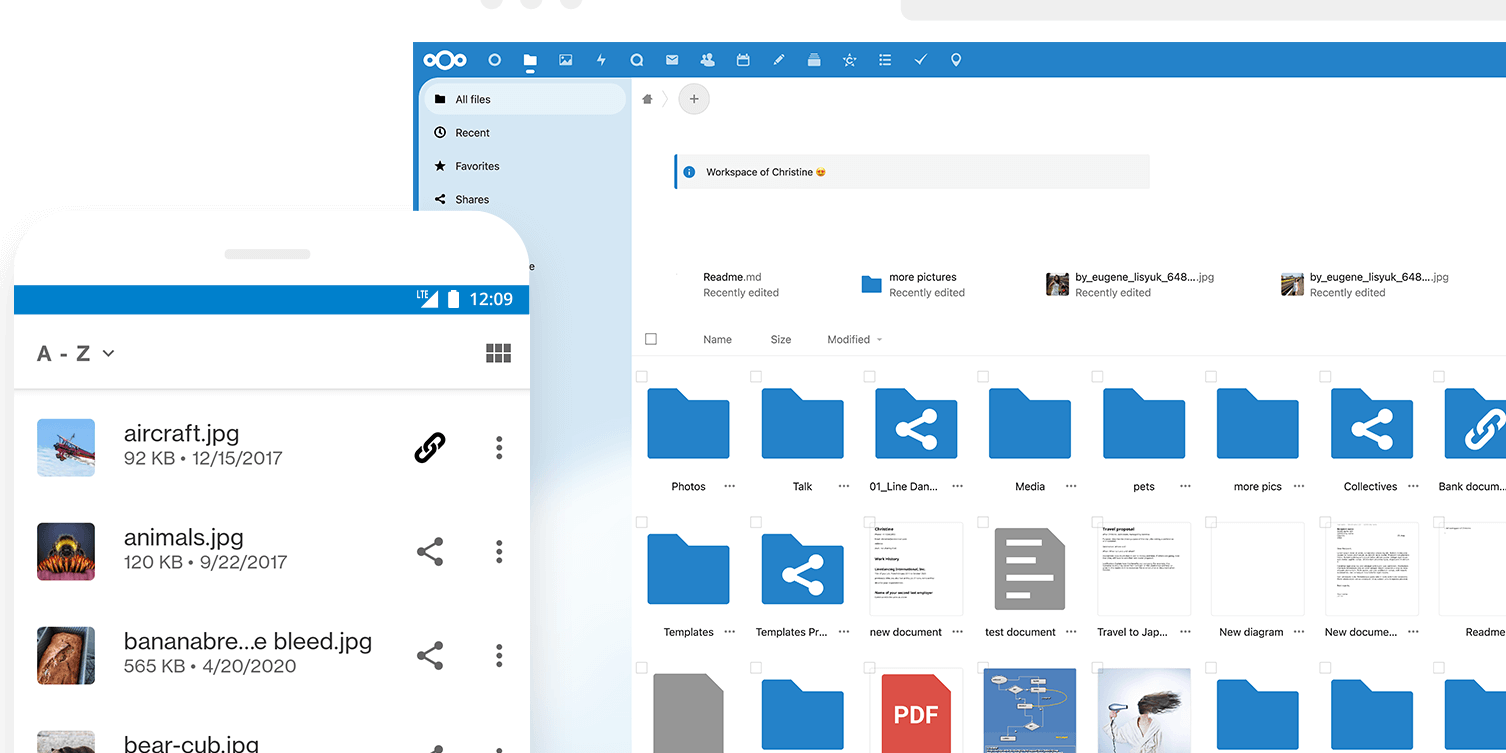Select the checkbox on the Photos folder
The width and height of the screenshot is (1506, 753).
[x=642, y=377]
